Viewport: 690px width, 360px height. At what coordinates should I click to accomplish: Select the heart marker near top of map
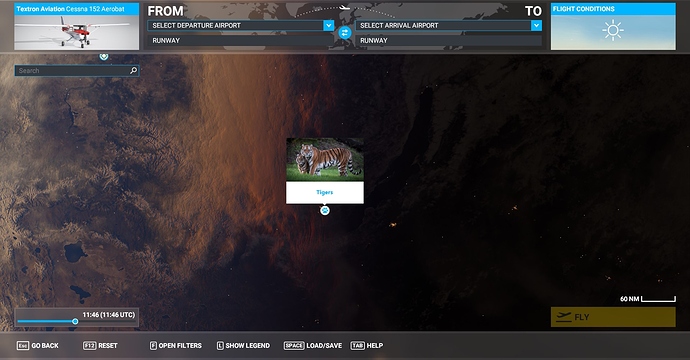[103, 56]
